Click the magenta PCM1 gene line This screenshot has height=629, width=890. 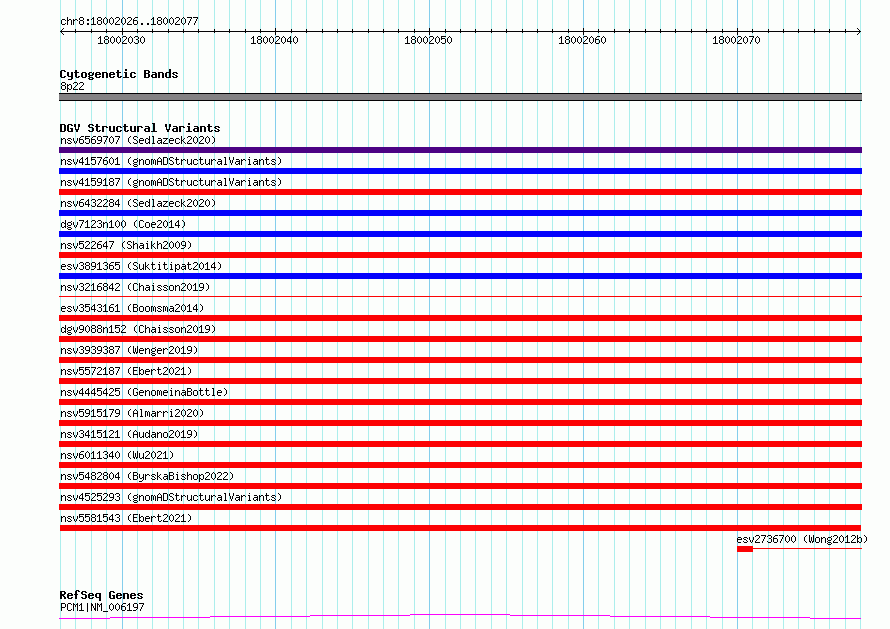pos(460,617)
